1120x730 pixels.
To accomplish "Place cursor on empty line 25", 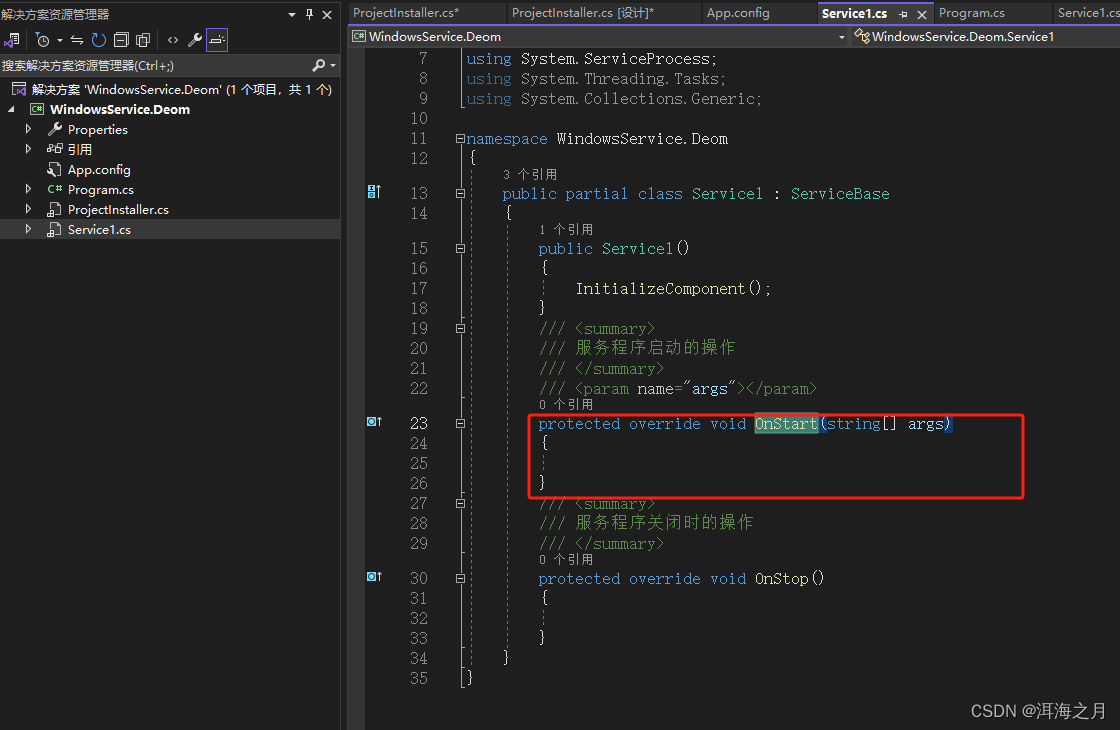I will 714,464.
